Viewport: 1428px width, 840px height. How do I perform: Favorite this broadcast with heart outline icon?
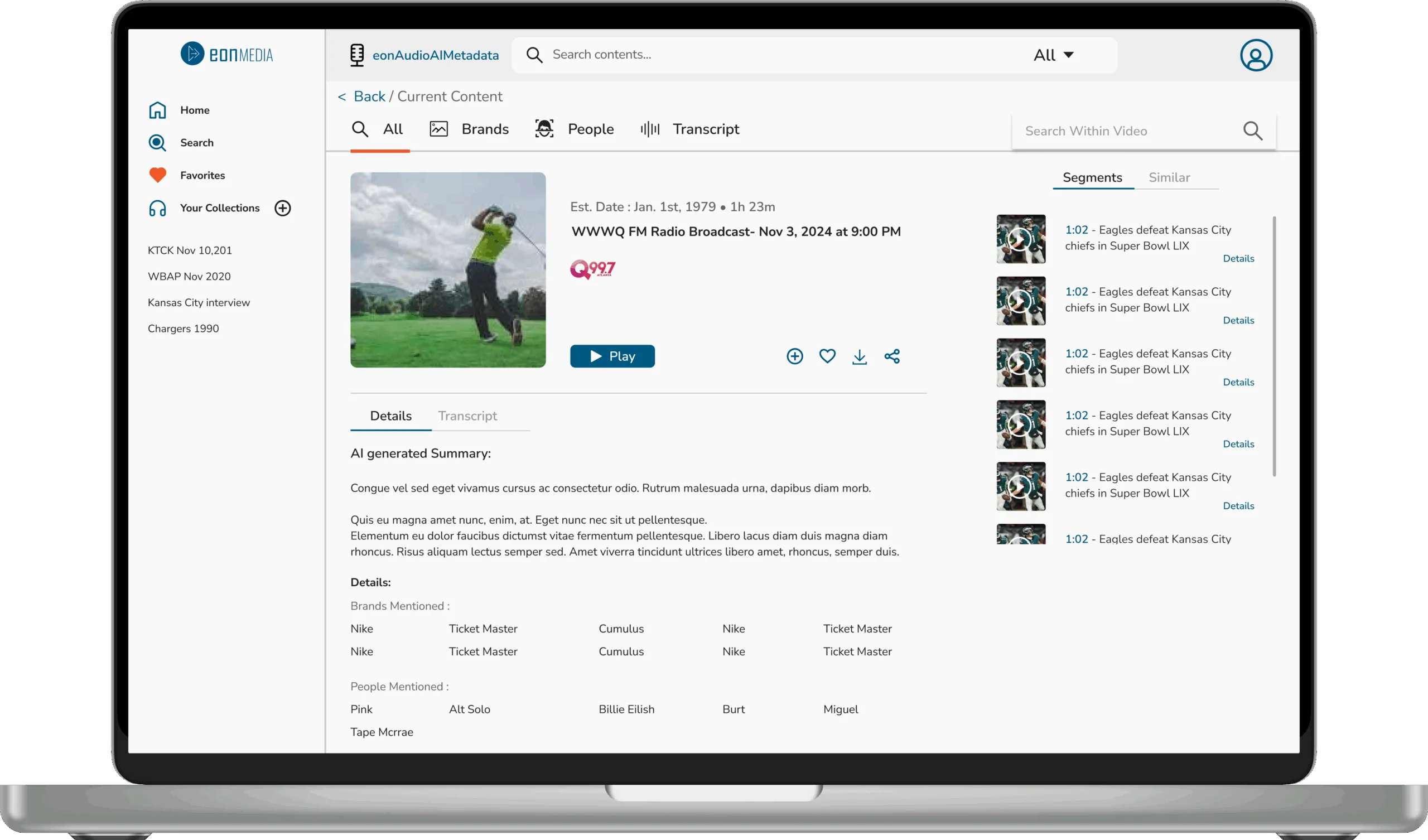coord(827,356)
